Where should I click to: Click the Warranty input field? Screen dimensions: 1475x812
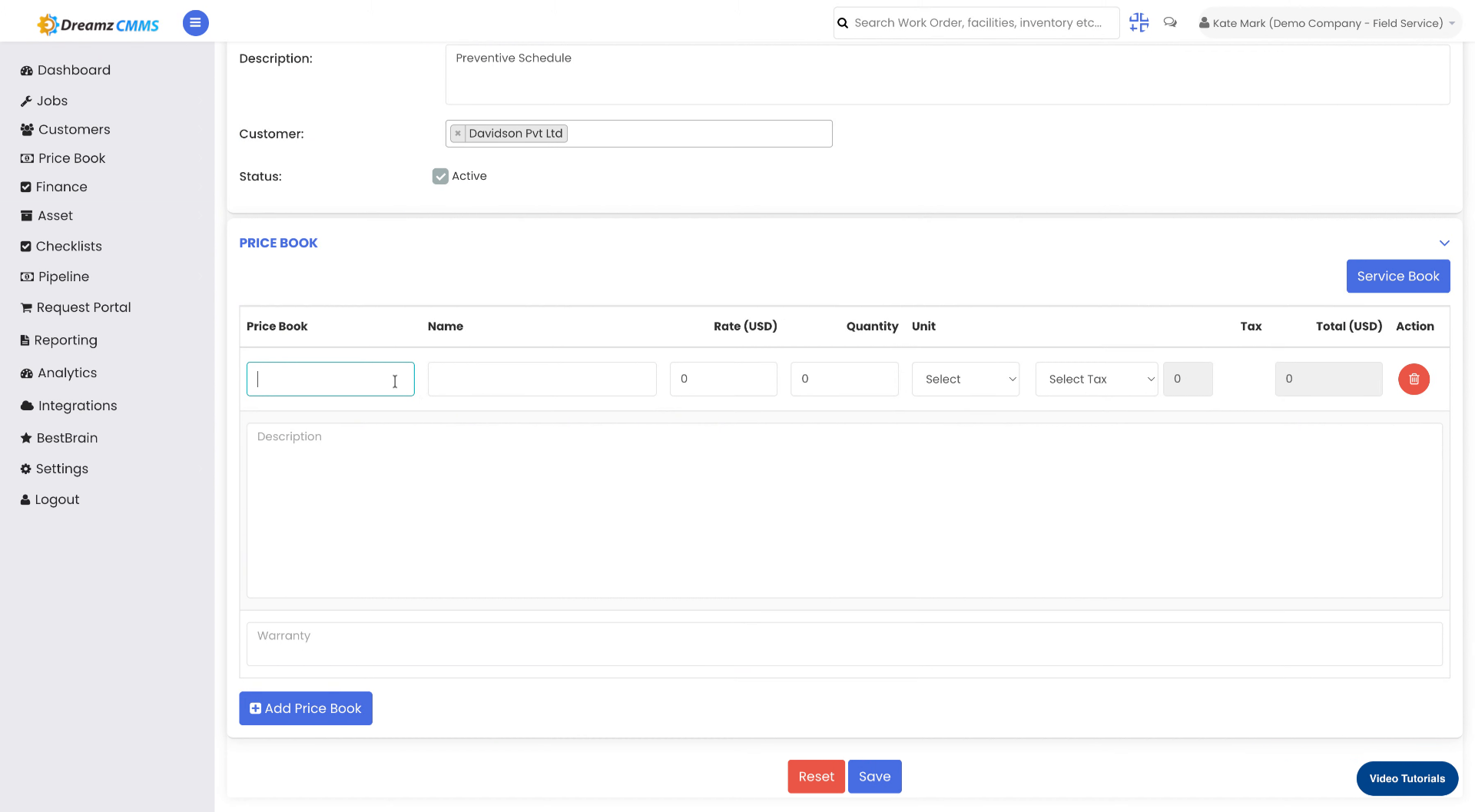pos(844,644)
